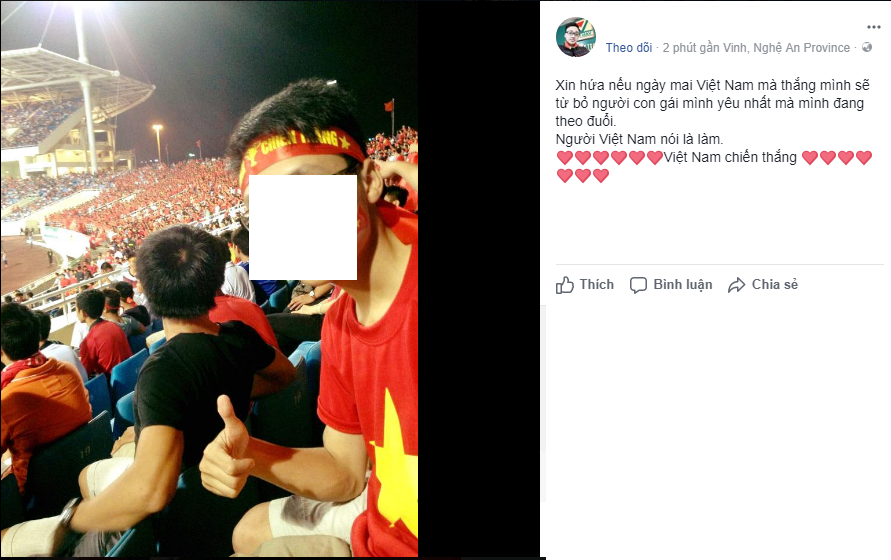Click the speech bubble comment icon

tap(638, 285)
